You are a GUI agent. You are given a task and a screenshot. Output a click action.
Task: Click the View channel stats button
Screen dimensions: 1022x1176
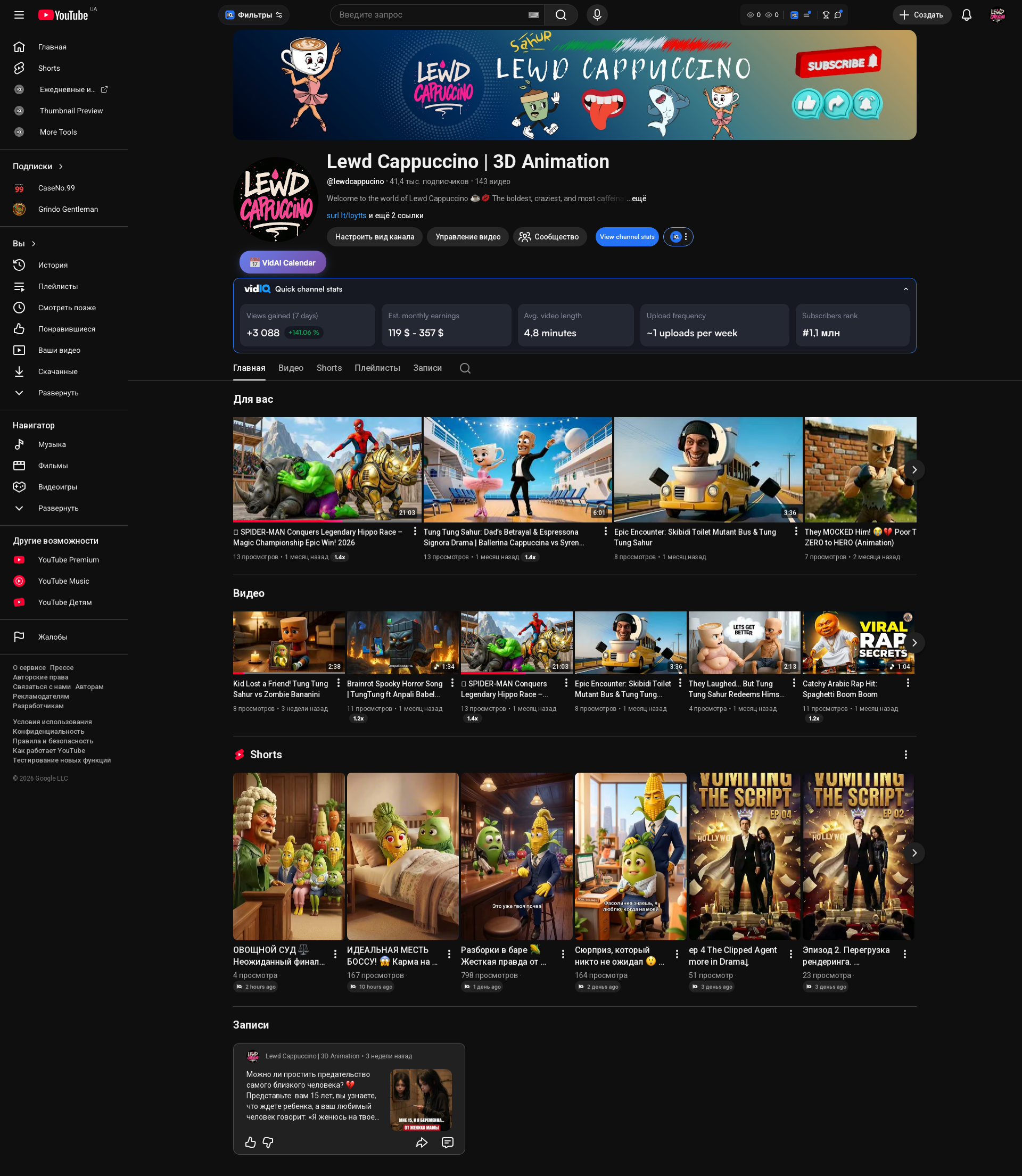627,237
